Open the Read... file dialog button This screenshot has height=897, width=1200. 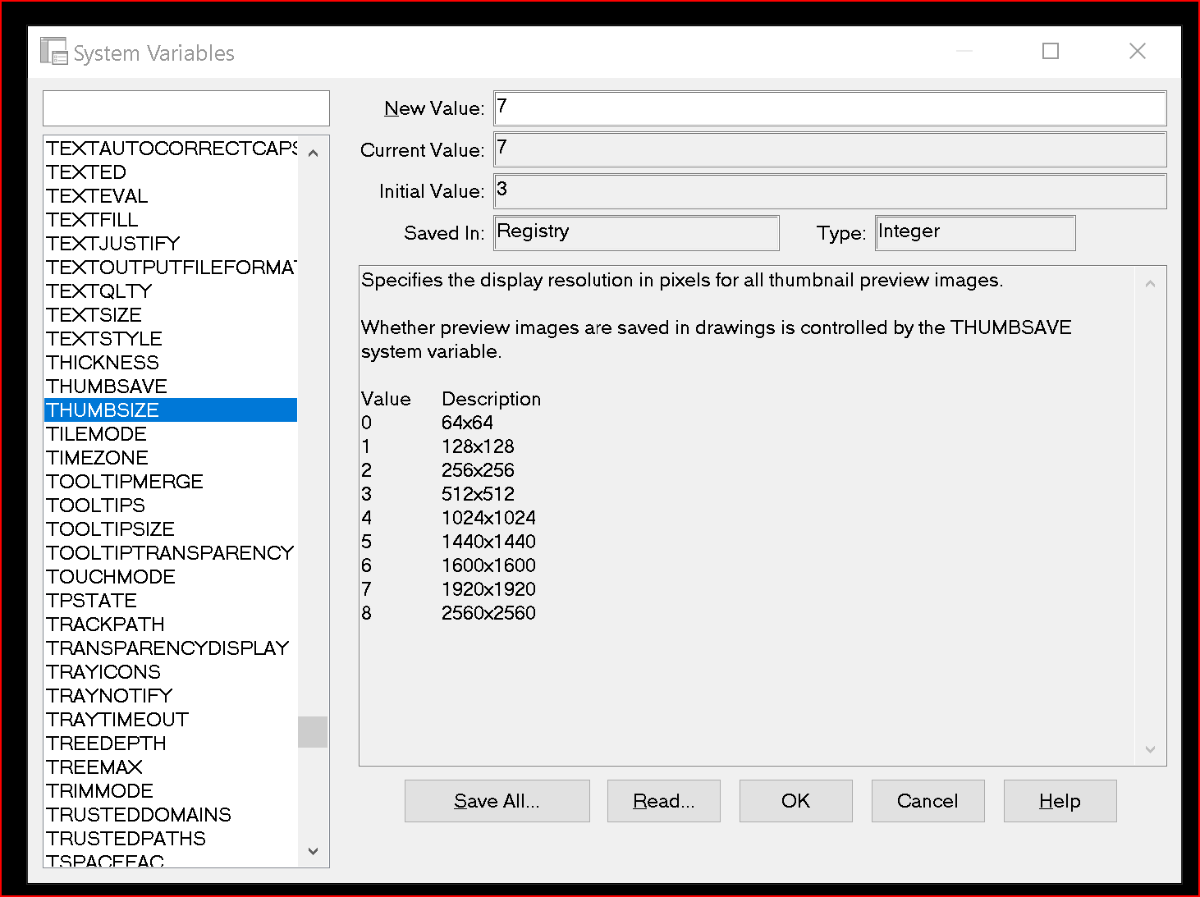point(664,801)
